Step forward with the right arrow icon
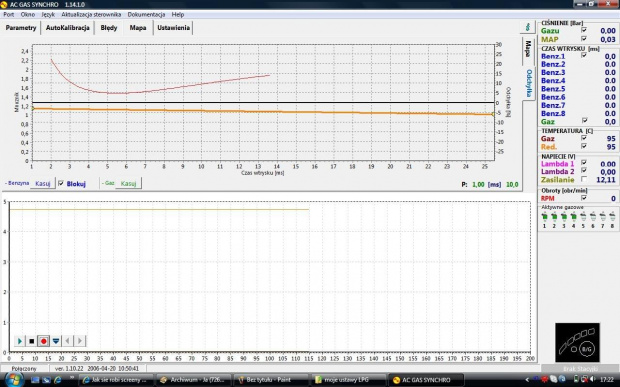620x387 pixels. (79, 341)
